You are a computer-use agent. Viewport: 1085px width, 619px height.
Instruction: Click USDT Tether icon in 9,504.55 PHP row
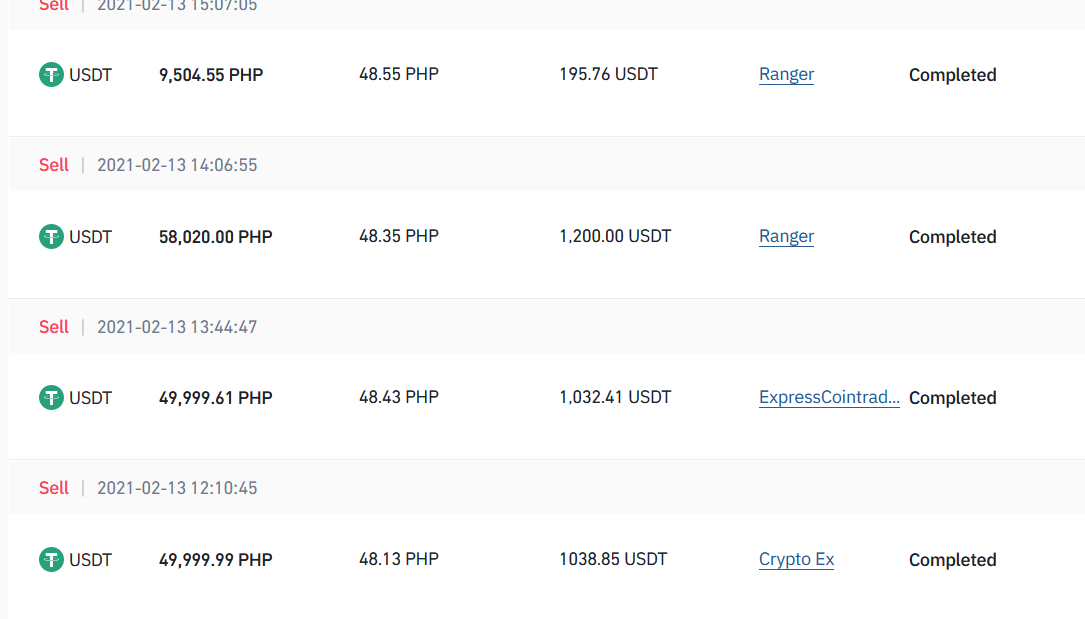pos(51,75)
